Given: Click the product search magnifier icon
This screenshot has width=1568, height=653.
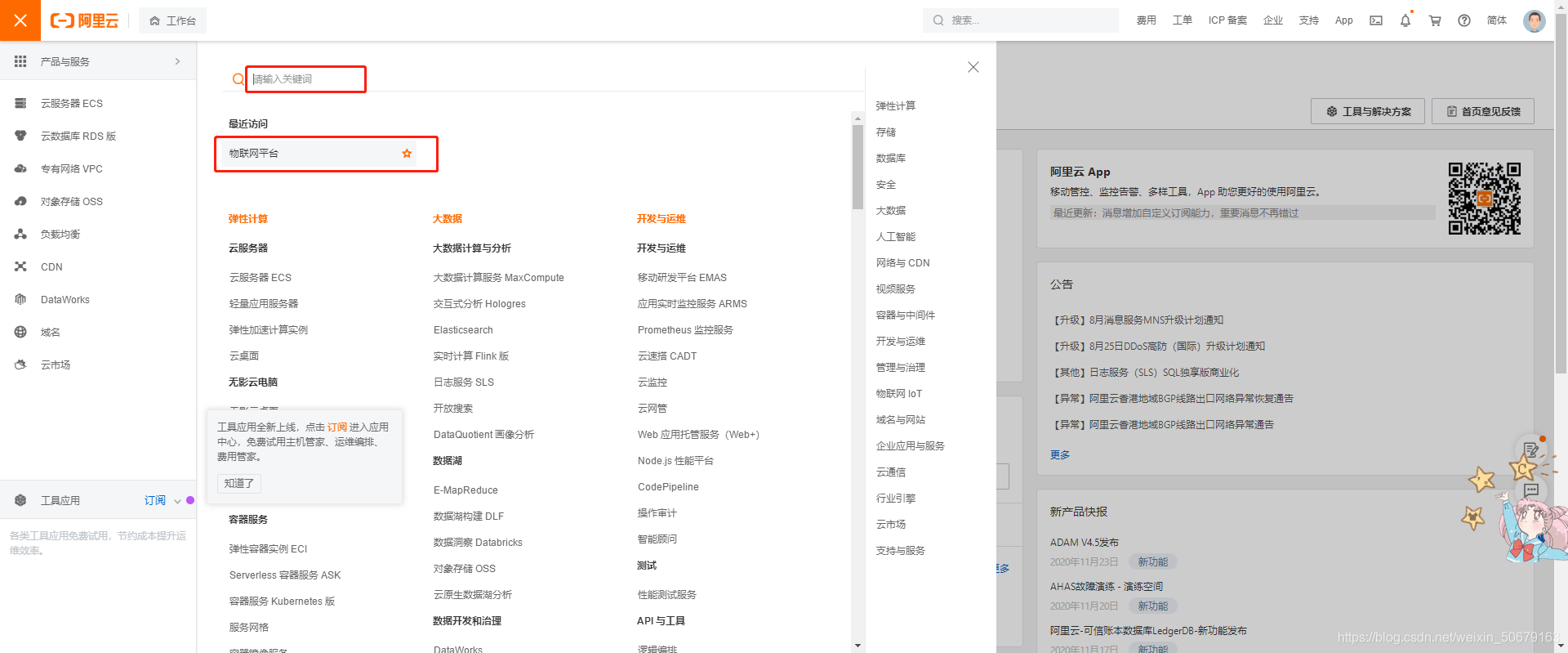Looking at the screenshot, I should click(238, 79).
